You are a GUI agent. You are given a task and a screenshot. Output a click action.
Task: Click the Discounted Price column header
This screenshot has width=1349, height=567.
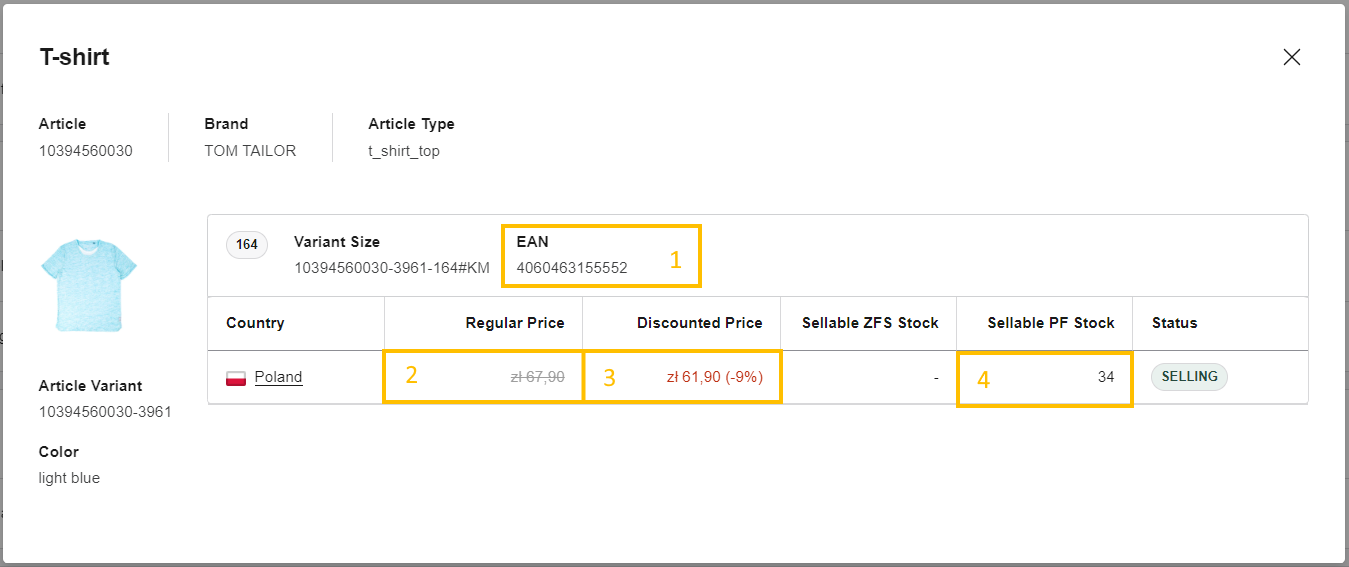(699, 323)
